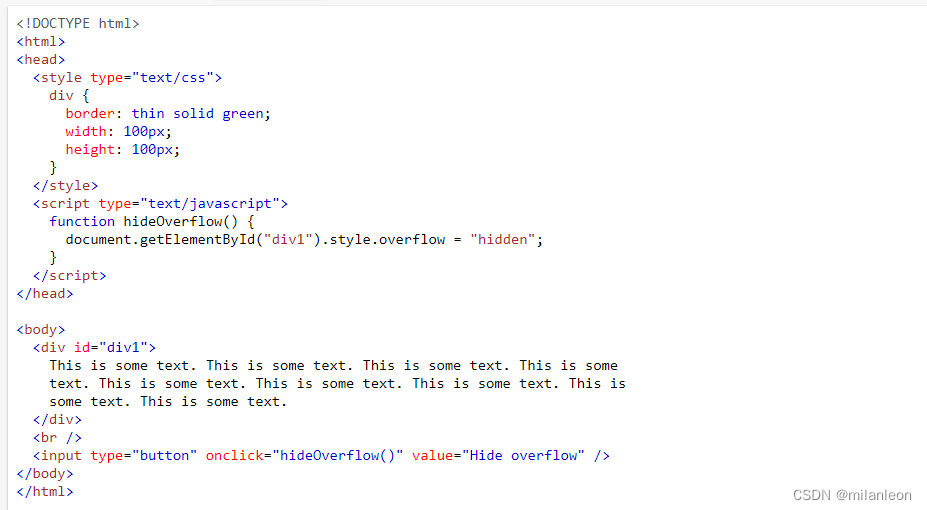Click the "<br />" tag
The width and height of the screenshot is (927, 510).
click(x=57, y=438)
